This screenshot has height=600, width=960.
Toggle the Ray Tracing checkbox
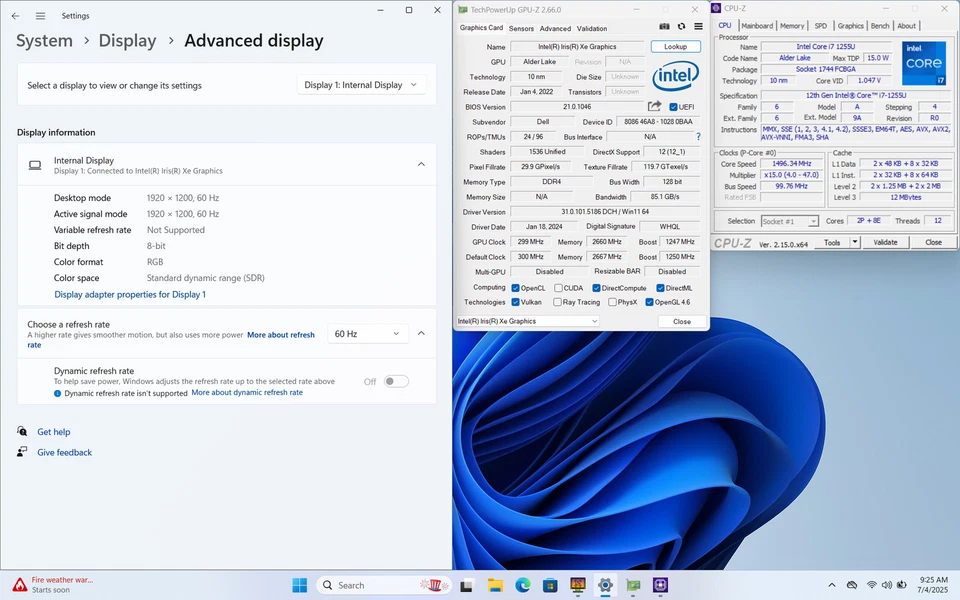point(556,302)
